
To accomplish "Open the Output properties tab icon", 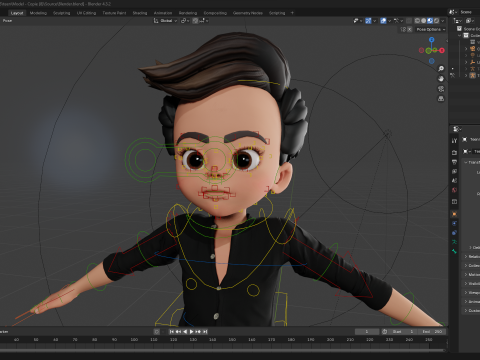I will tap(454, 162).
